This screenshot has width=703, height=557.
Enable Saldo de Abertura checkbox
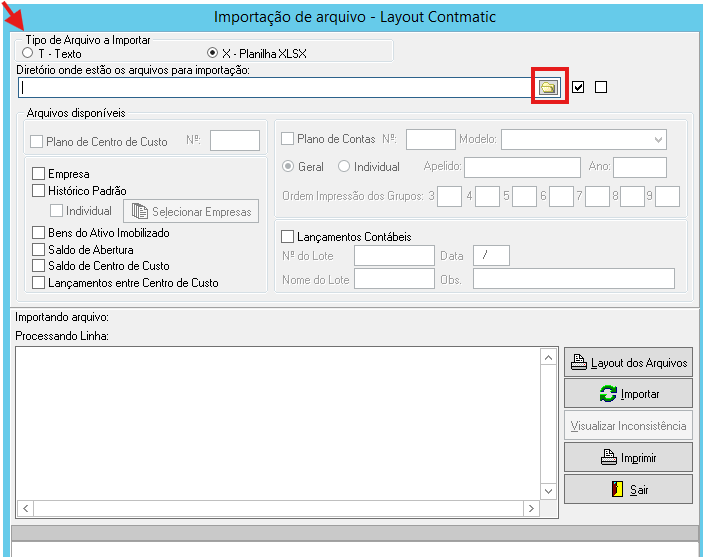(39, 249)
